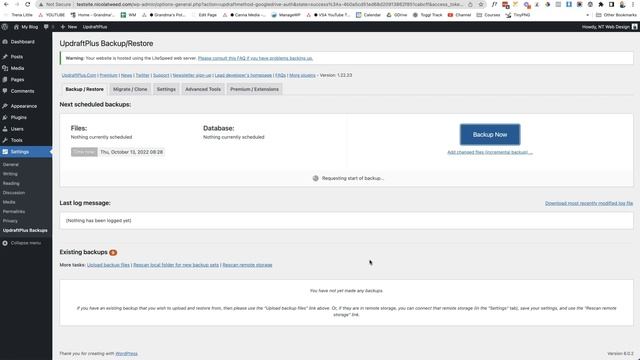Screen dimensions: 640x360
Task: Collapse the WordPress admin menu
Action: point(22,243)
